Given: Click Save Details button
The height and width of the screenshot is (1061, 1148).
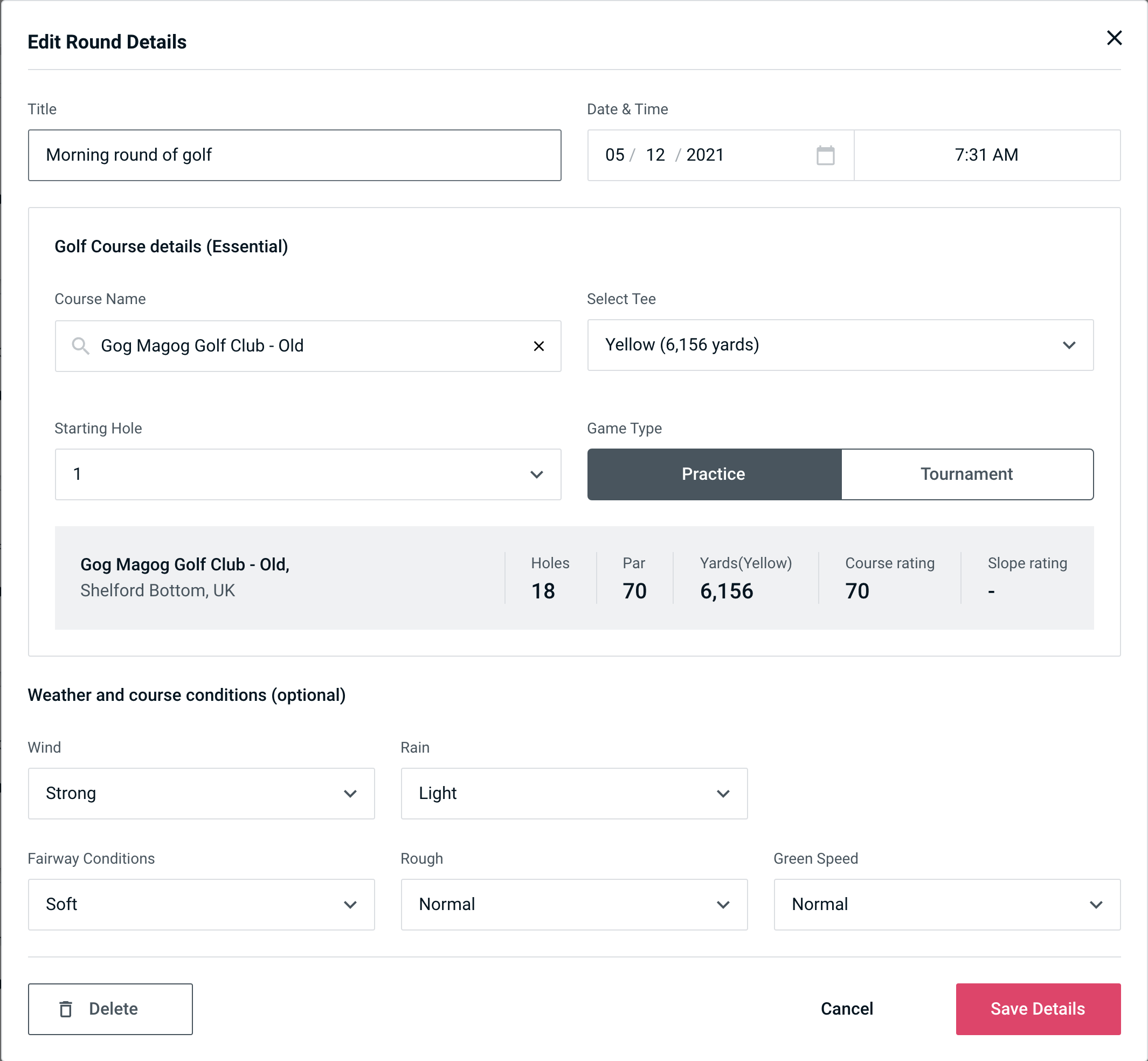Looking at the screenshot, I should pyautogui.click(x=1037, y=1009).
